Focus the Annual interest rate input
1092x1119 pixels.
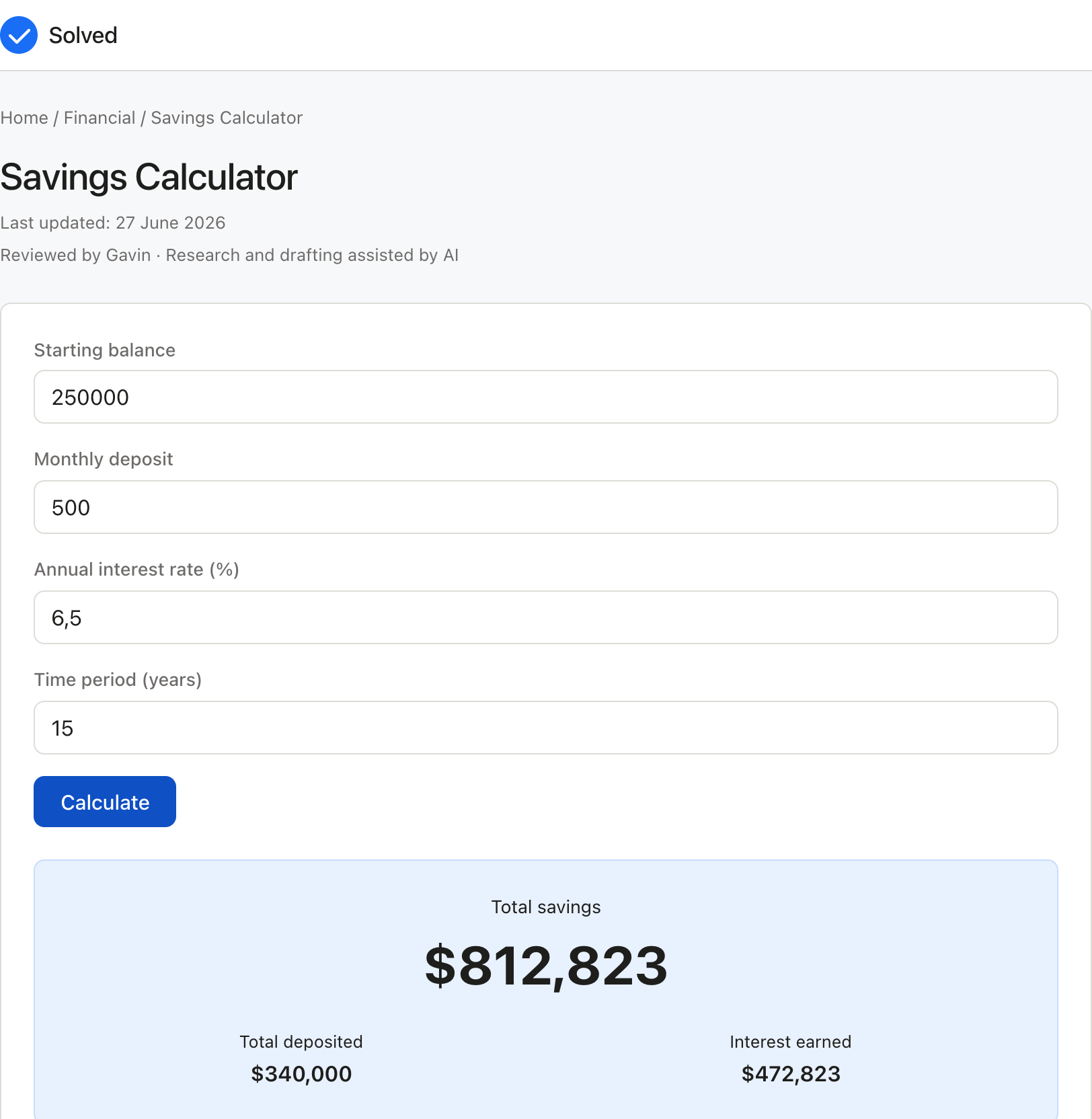click(546, 617)
